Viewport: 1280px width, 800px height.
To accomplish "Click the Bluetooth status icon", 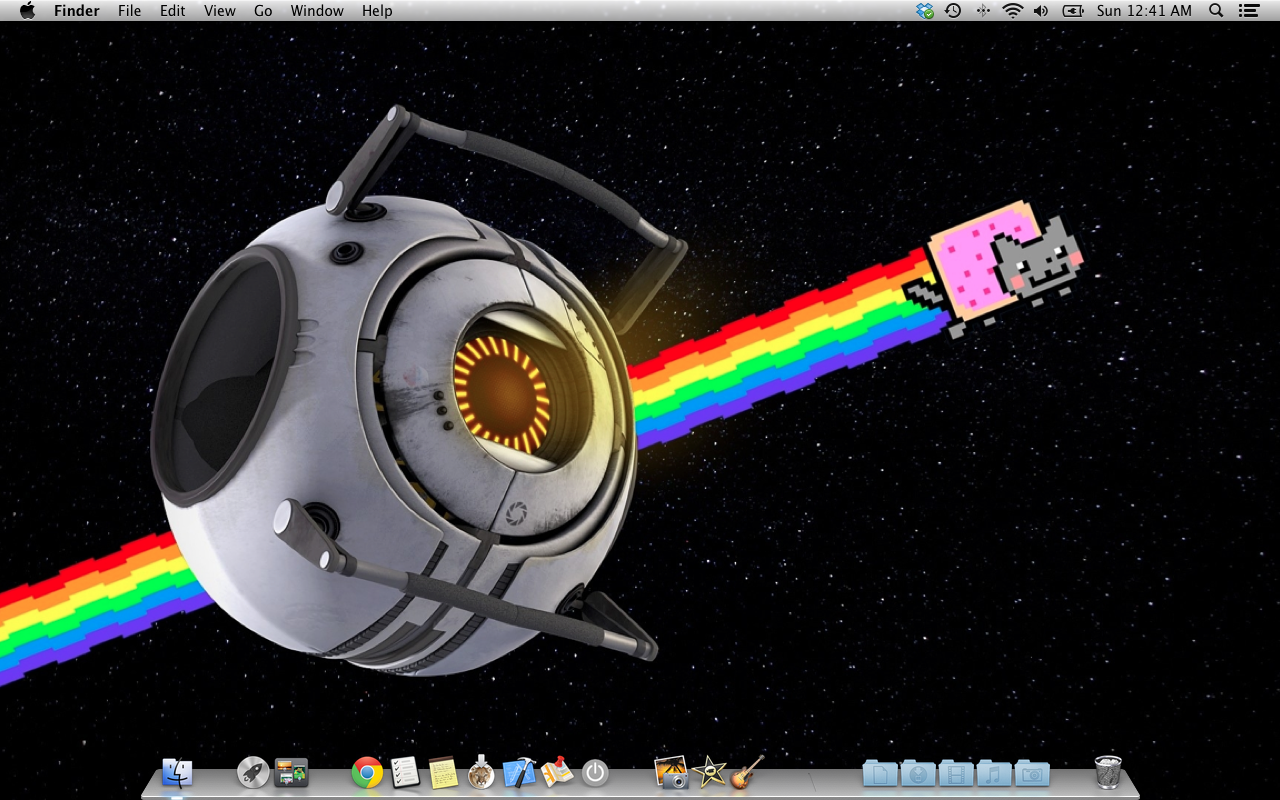I will point(983,11).
